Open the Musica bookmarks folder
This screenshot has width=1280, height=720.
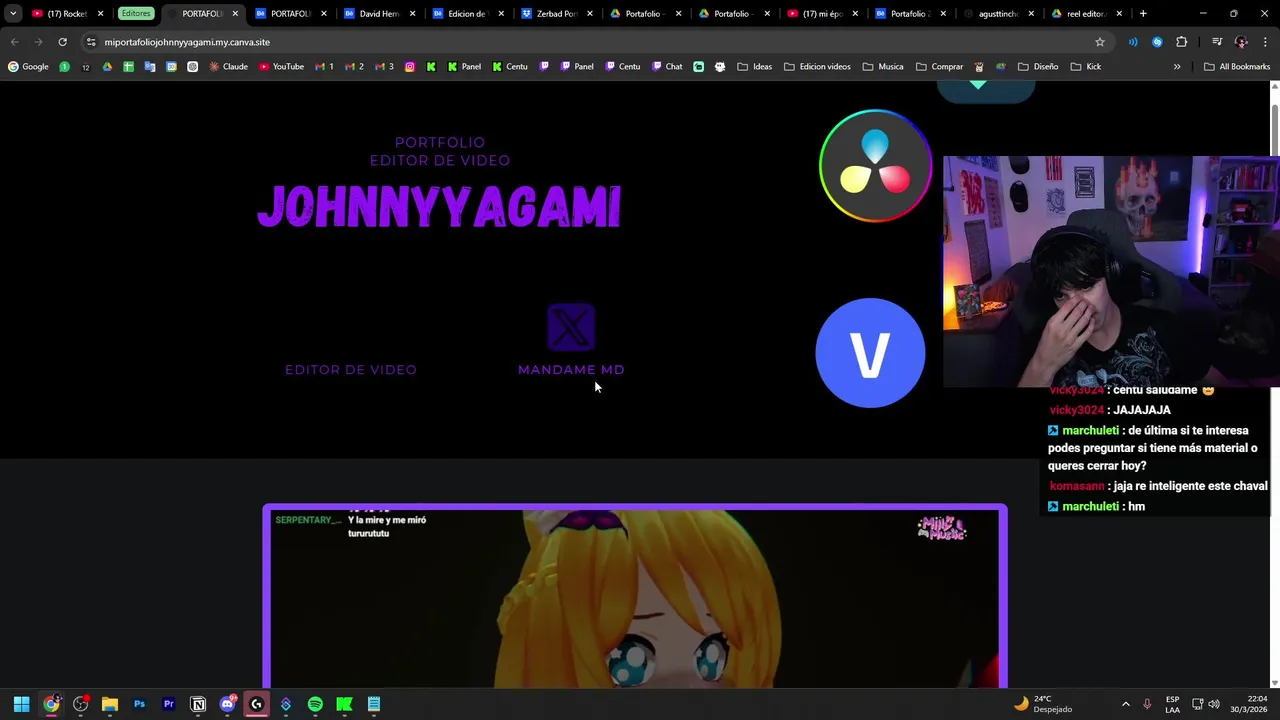[x=883, y=67]
